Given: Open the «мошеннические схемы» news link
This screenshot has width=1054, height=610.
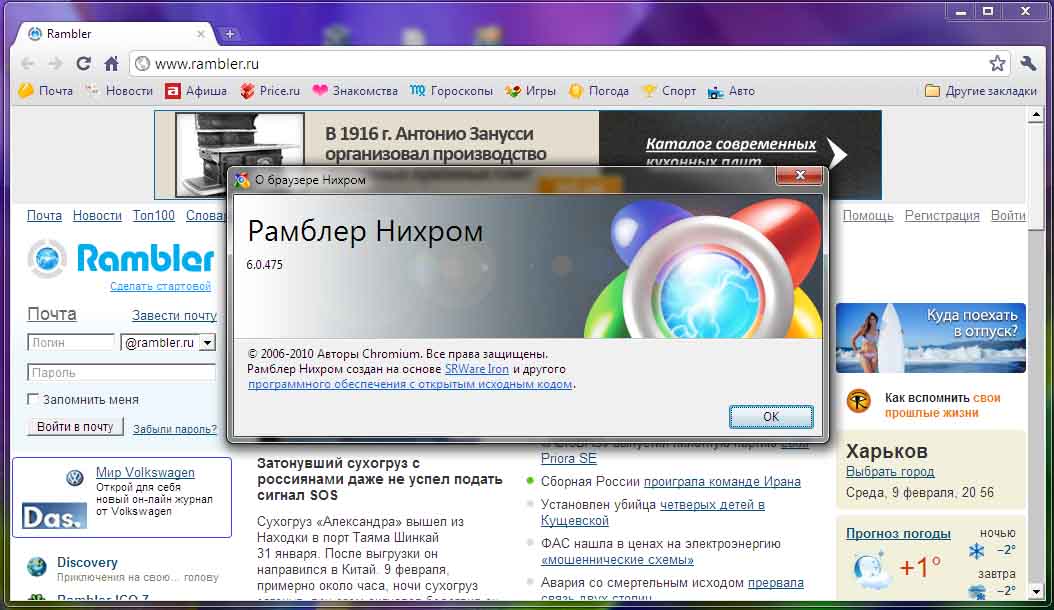Looking at the screenshot, I should 617,560.
